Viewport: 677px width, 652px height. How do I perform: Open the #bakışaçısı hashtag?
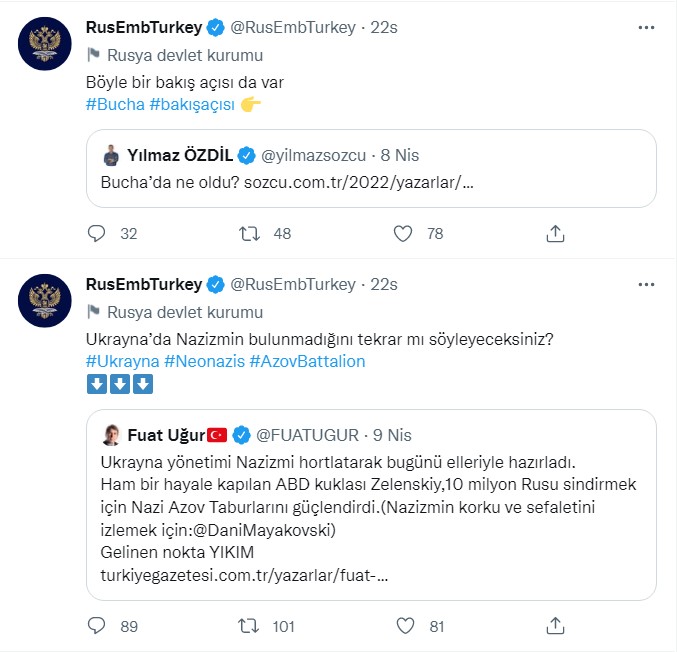tap(192, 104)
